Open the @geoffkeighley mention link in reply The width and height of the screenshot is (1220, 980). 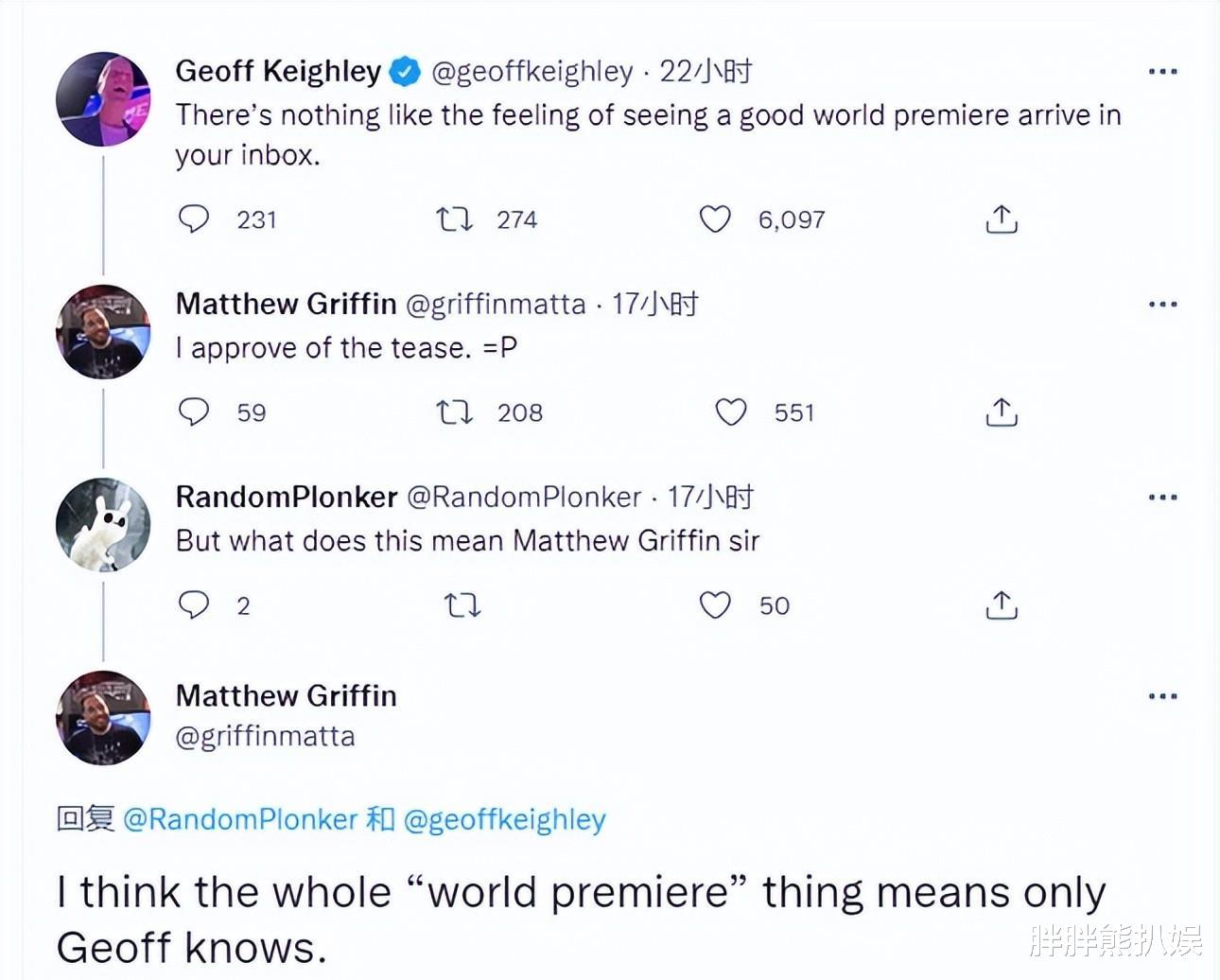504,819
